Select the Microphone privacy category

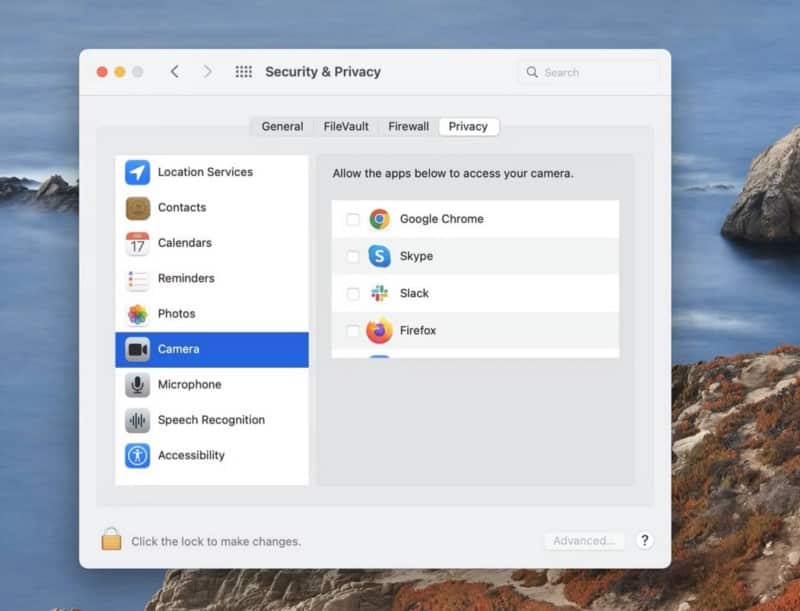(189, 385)
